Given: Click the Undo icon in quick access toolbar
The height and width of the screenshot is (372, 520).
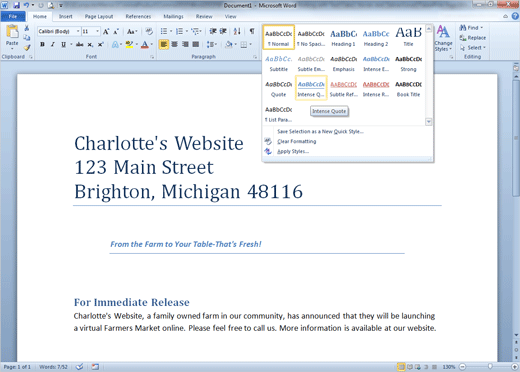Looking at the screenshot, I should point(26,5).
